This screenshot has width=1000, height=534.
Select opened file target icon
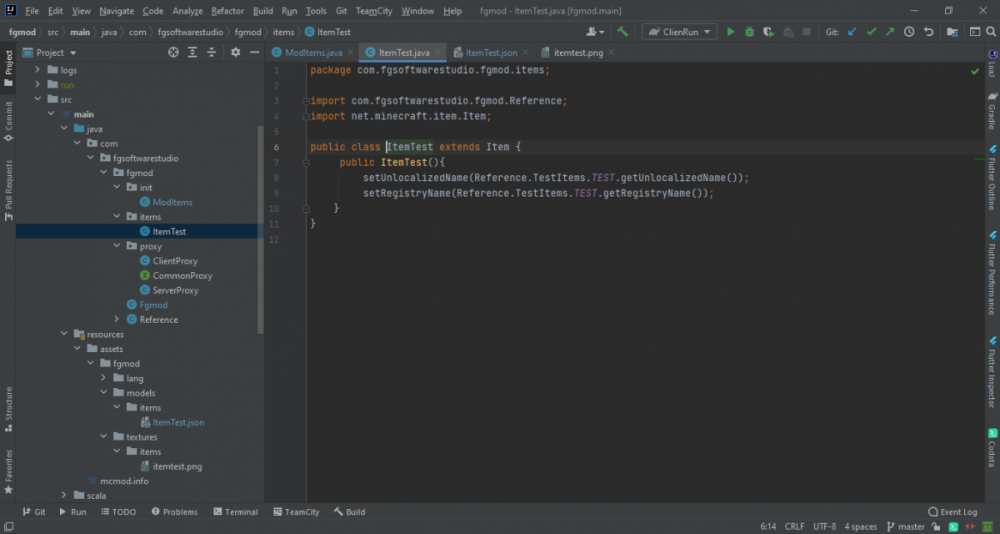click(173, 52)
